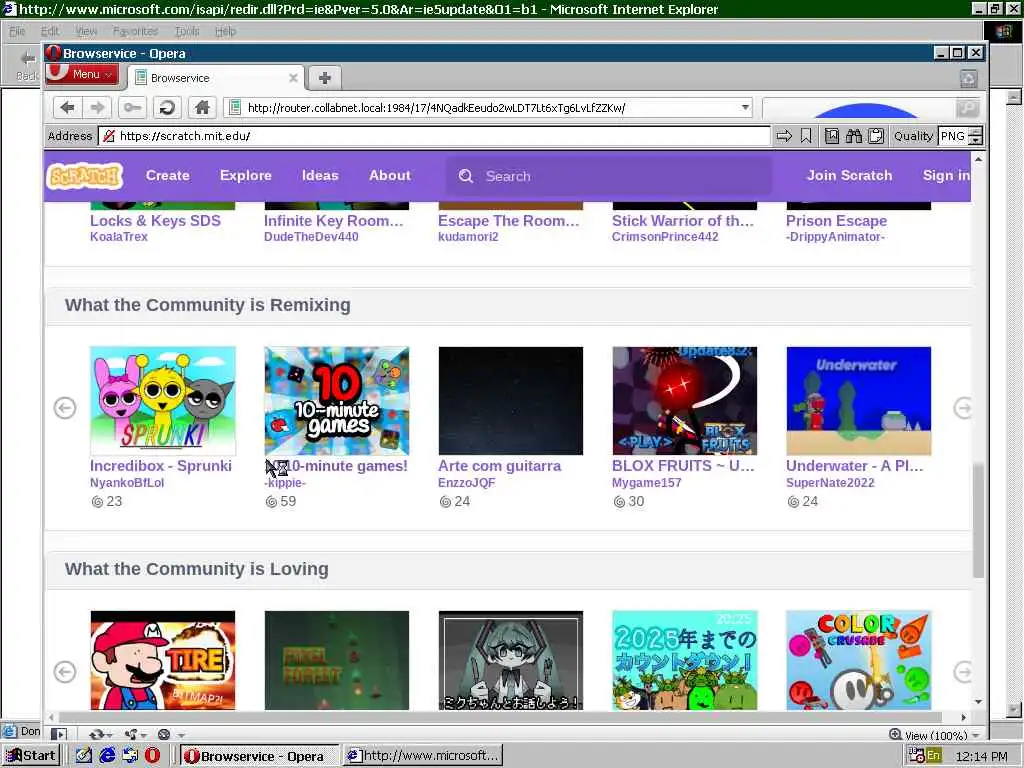The image size is (1024, 768).
Task: Click the Opera forward arrow button
Action: [x=97, y=107]
